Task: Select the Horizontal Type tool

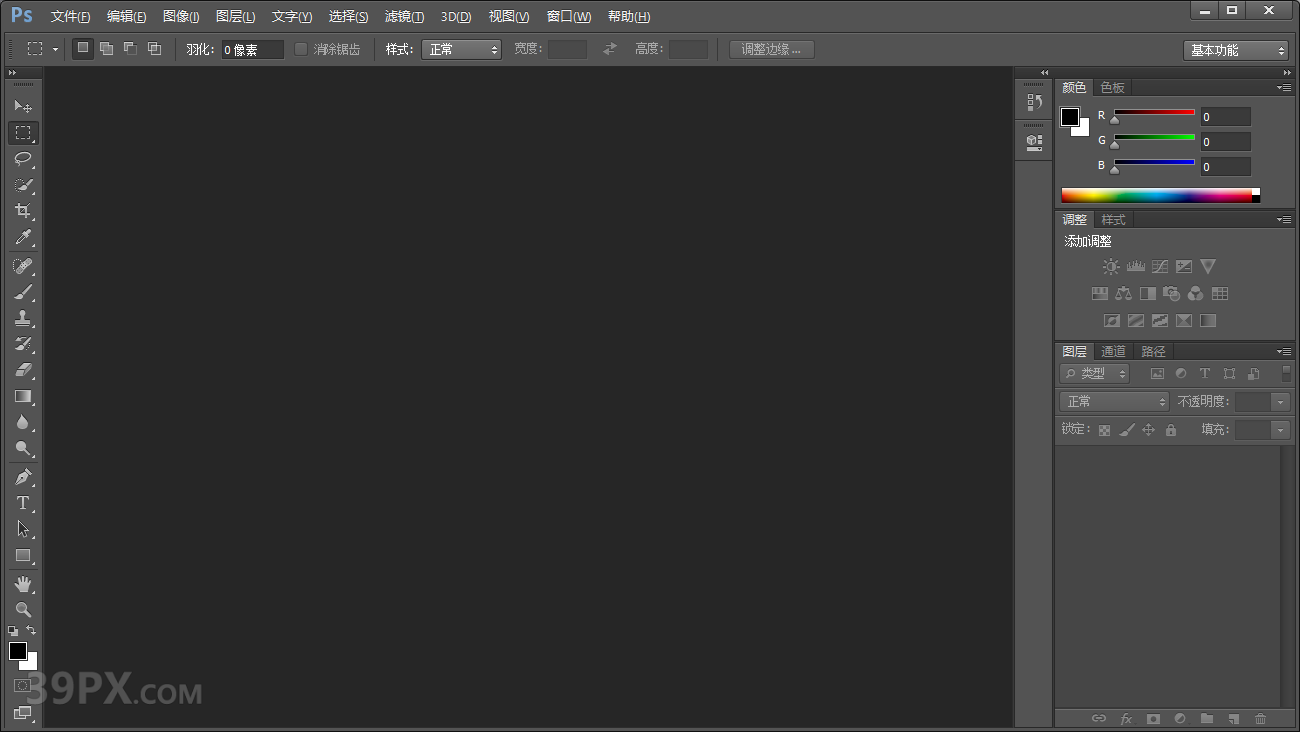Action: (x=23, y=503)
